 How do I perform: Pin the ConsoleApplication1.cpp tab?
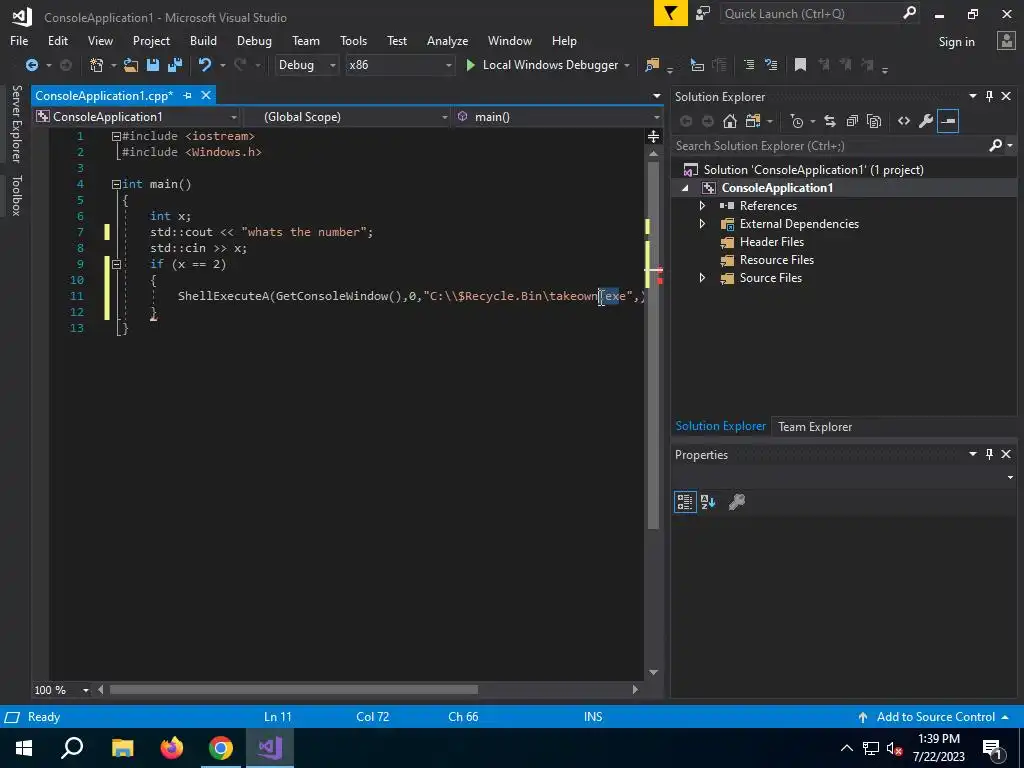point(187,95)
